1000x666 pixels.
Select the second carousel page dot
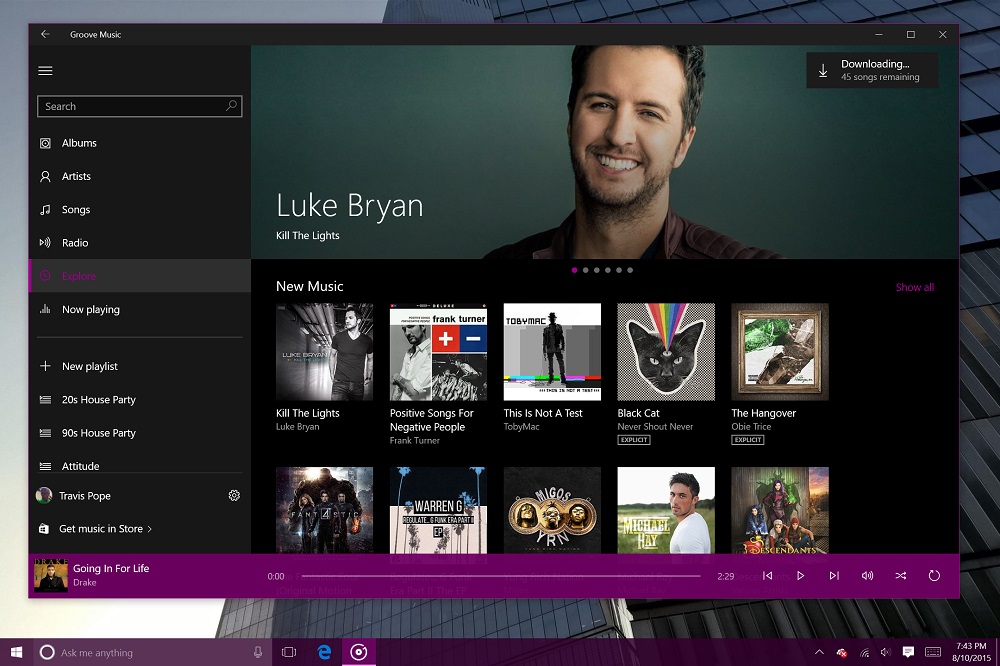pyautogui.click(x=585, y=270)
